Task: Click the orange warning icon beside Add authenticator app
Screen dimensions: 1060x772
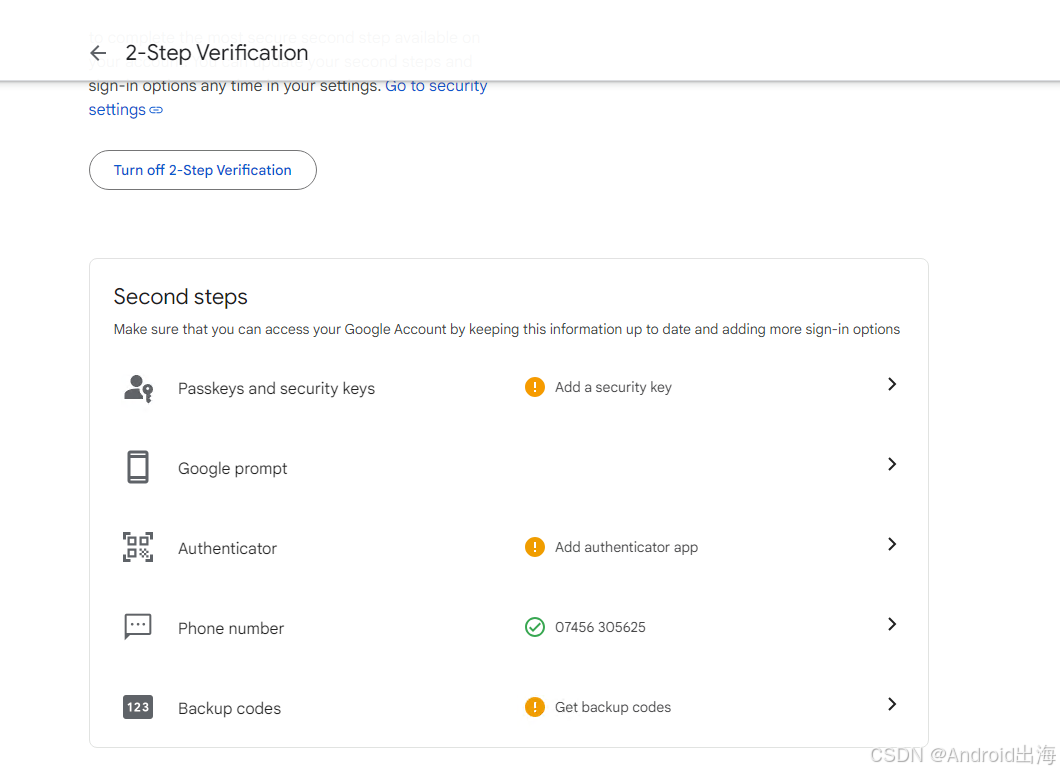Action: pyautogui.click(x=535, y=547)
